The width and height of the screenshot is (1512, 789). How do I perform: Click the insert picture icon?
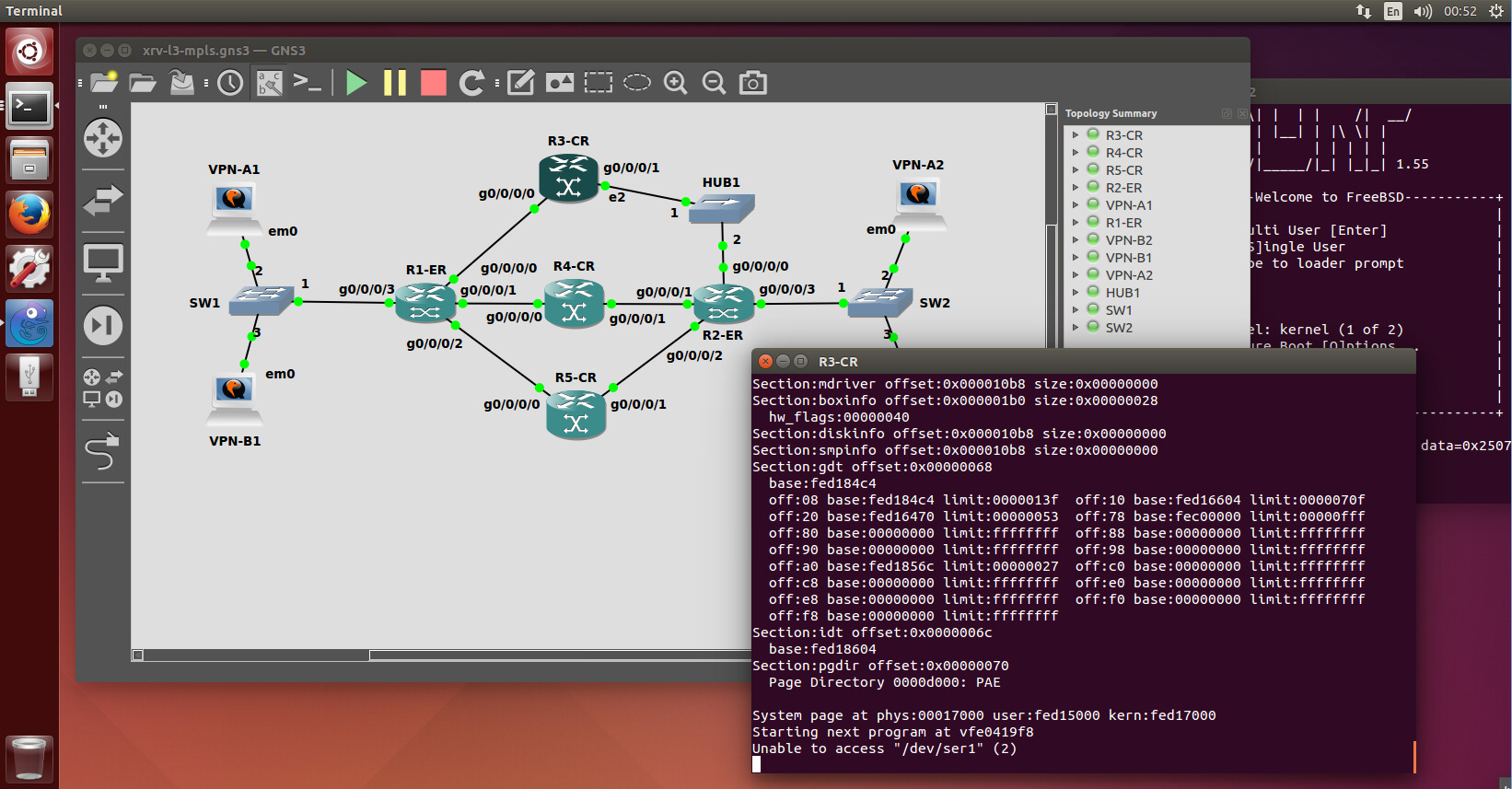point(560,83)
